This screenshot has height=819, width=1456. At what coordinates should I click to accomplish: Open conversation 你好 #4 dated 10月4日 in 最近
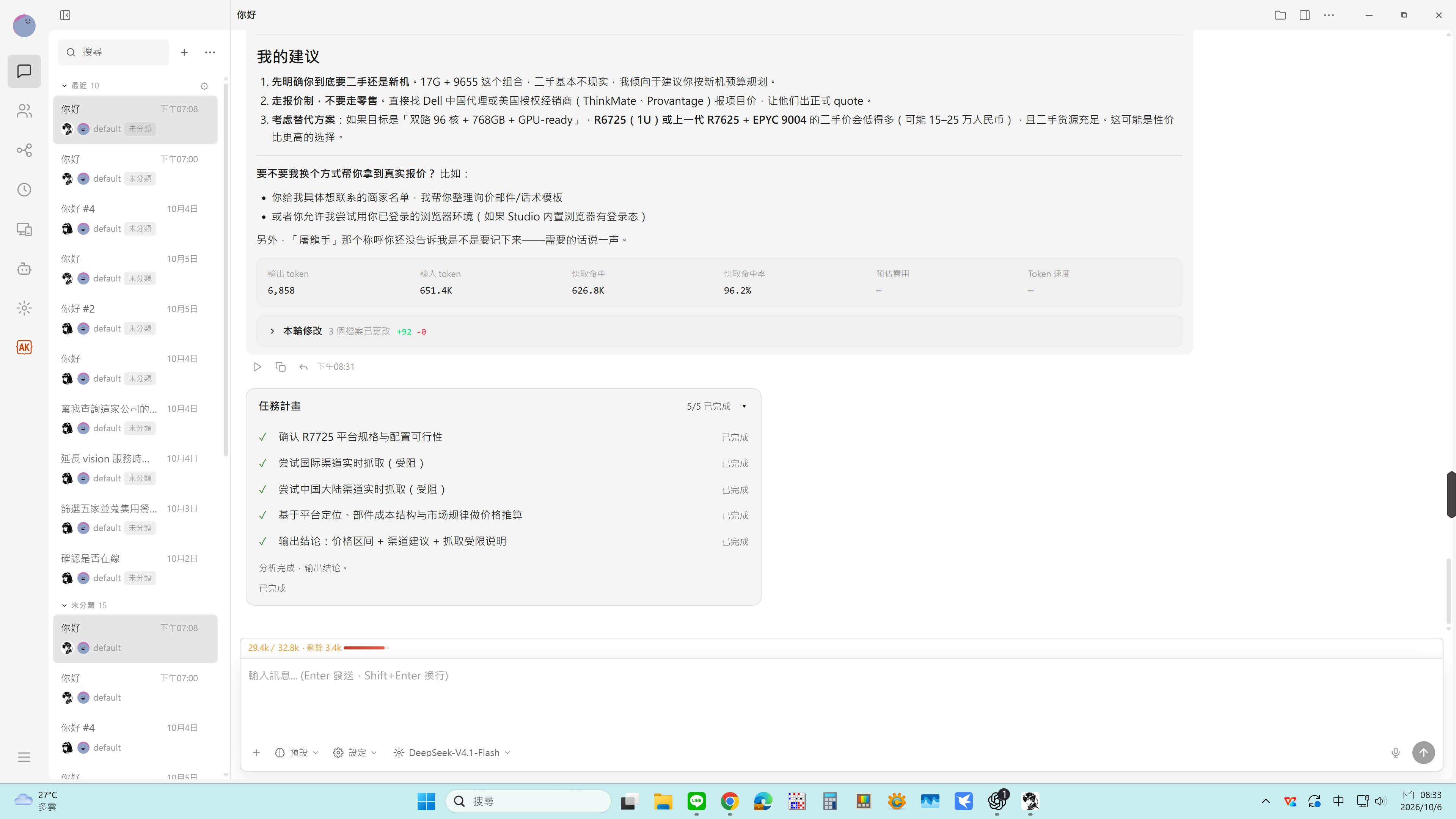point(135,219)
